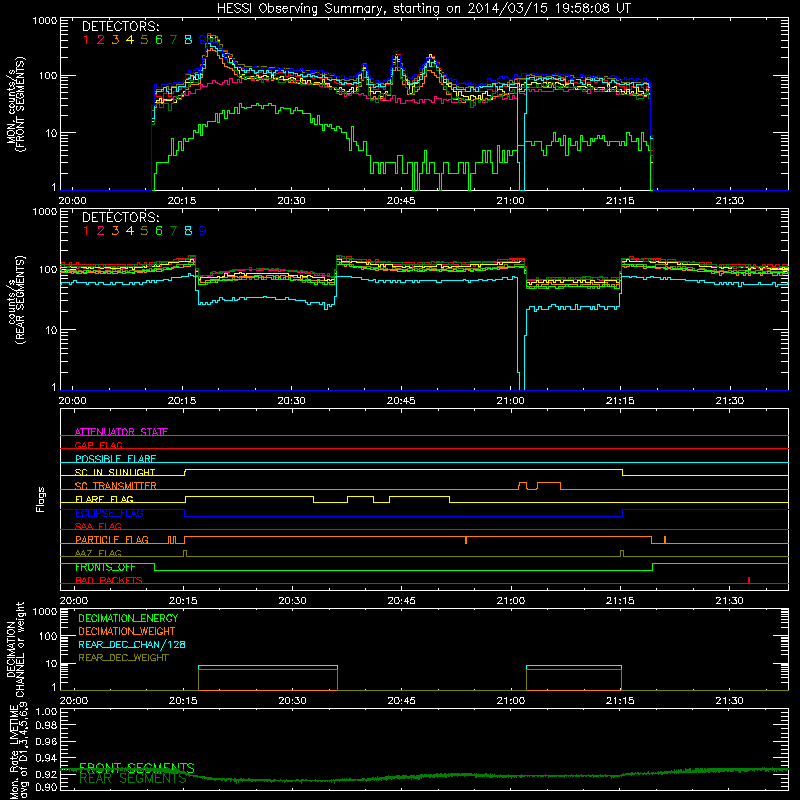Viewport: 800px width, 800px height.
Task: Click DECIMATION CHANNEL or weight axis label
Action: coord(15,649)
